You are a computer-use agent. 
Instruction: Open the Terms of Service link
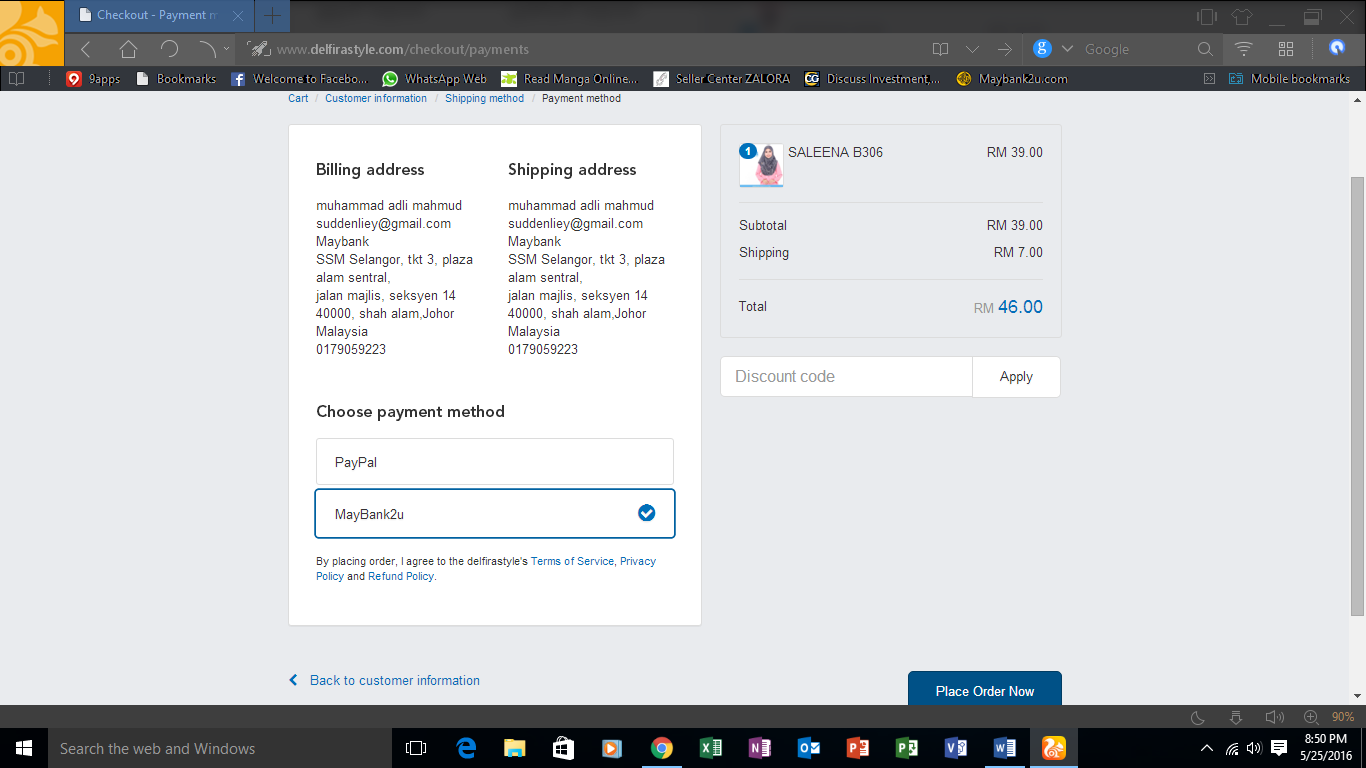(x=572, y=561)
